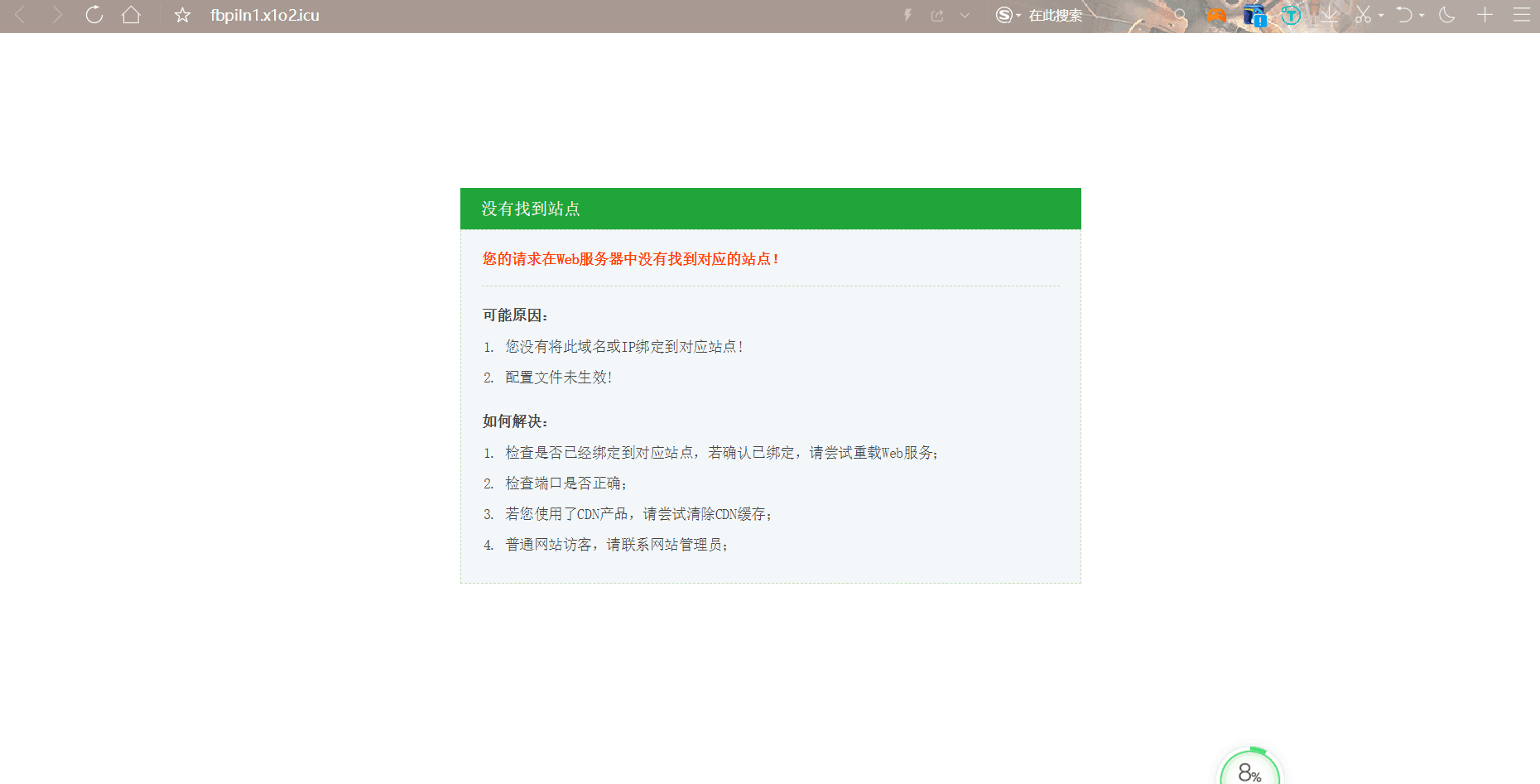The height and width of the screenshot is (784, 1540).
Task: Open the undo closed-tab dropdown arrow
Action: click(x=1422, y=16)
